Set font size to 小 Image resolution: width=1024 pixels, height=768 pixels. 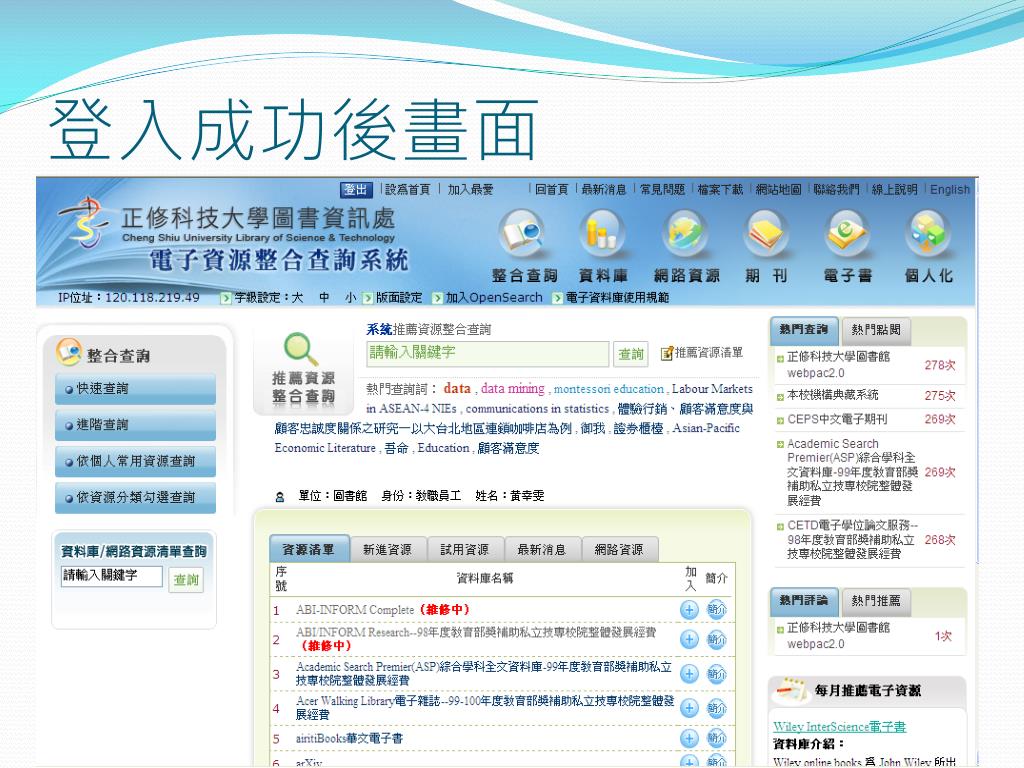pyautogui.click(x=351, y=298)
